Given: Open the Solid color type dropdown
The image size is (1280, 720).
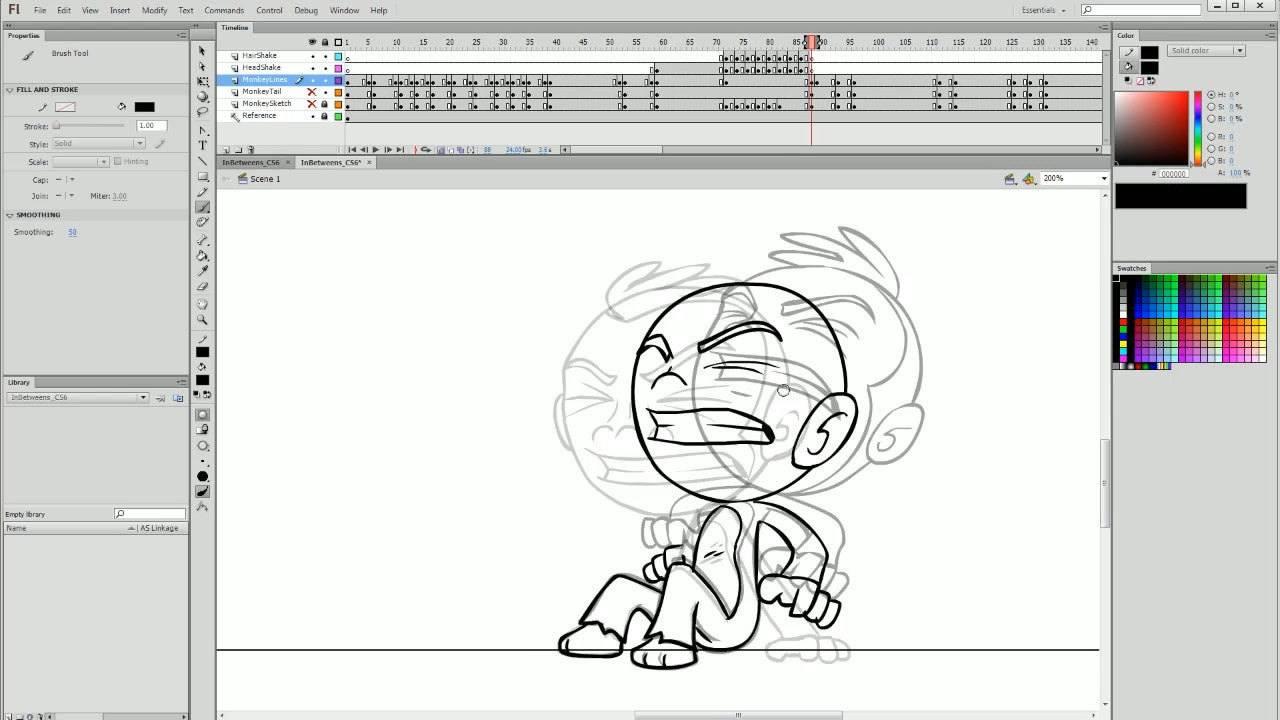Looking at the screenshot, I should (1206, 51).
